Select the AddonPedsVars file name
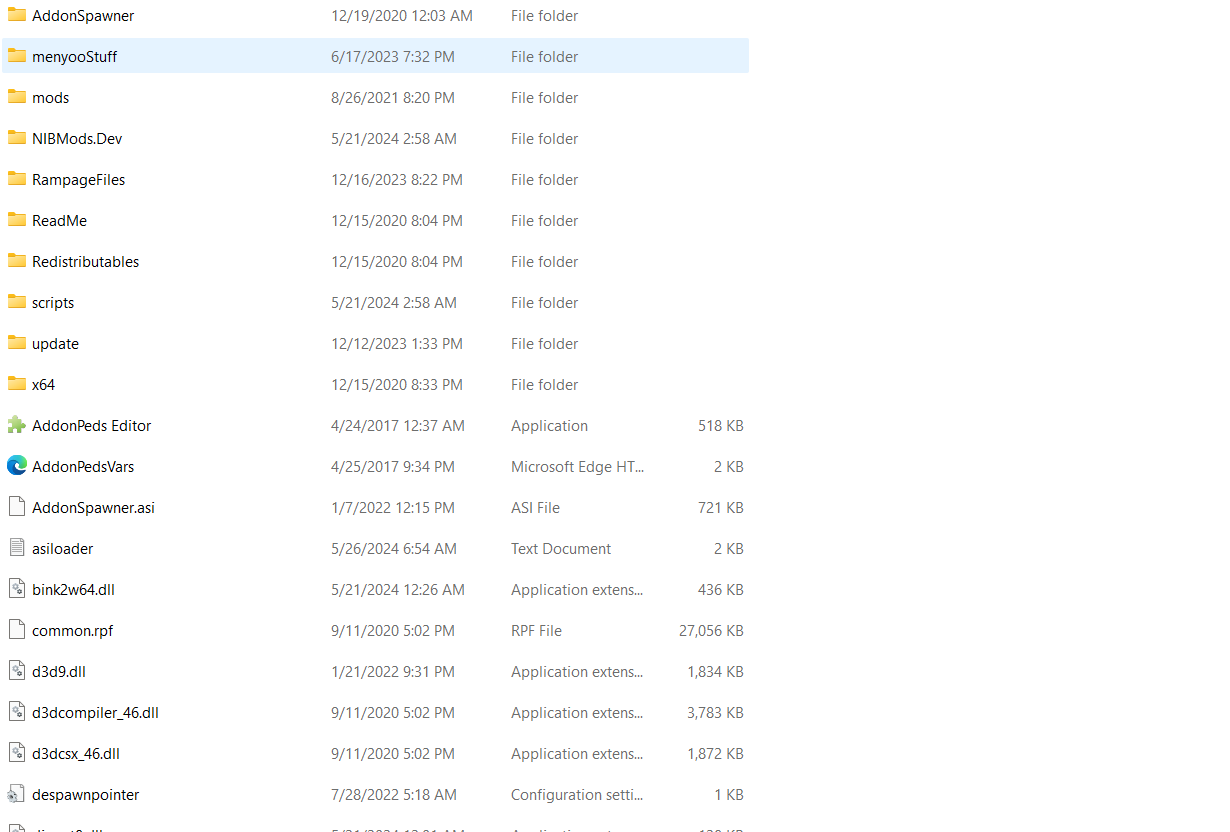Screen dimensions: 1230x832 [83, 467]
